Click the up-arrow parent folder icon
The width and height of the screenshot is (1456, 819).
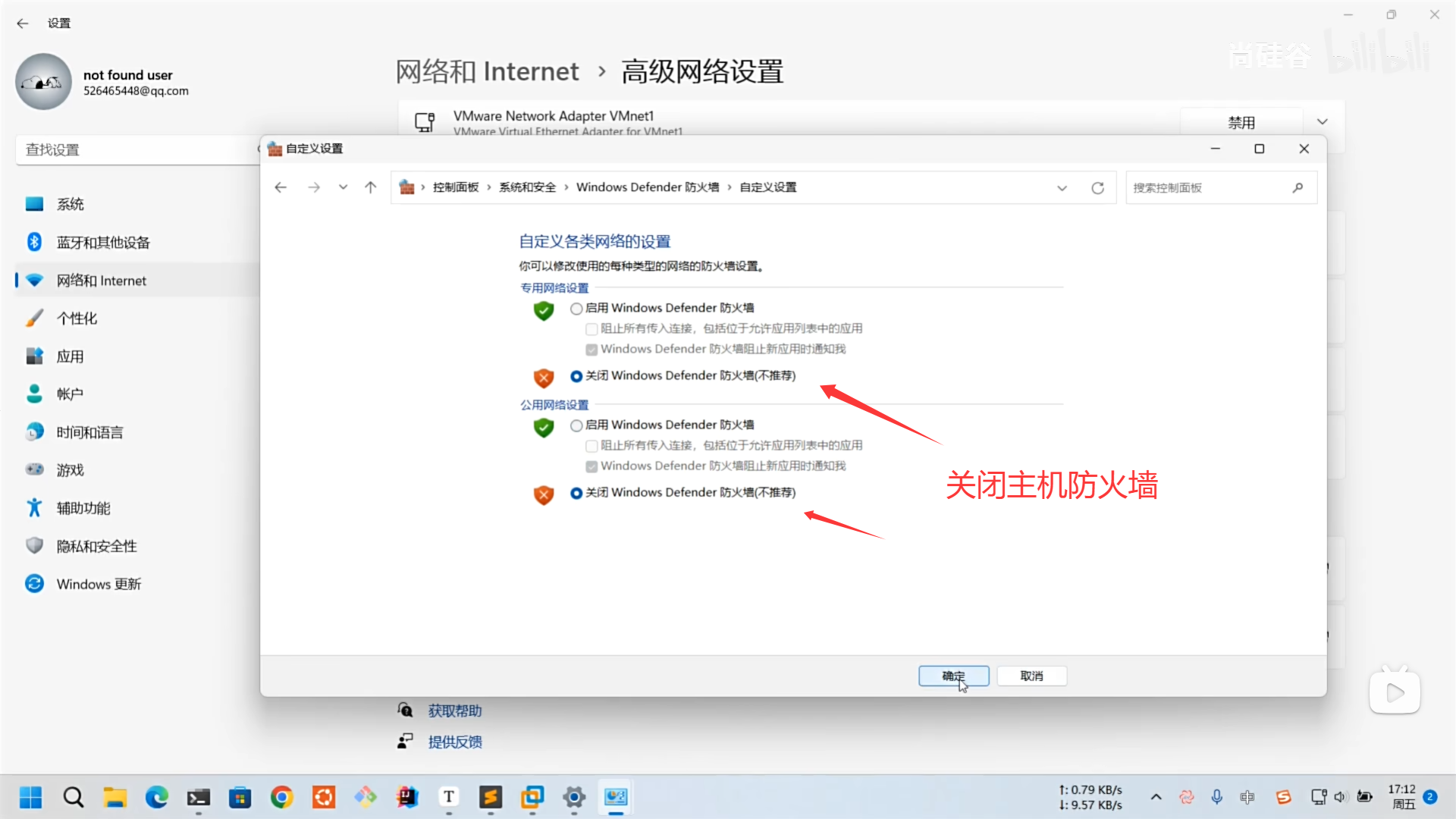click(370, 187)
